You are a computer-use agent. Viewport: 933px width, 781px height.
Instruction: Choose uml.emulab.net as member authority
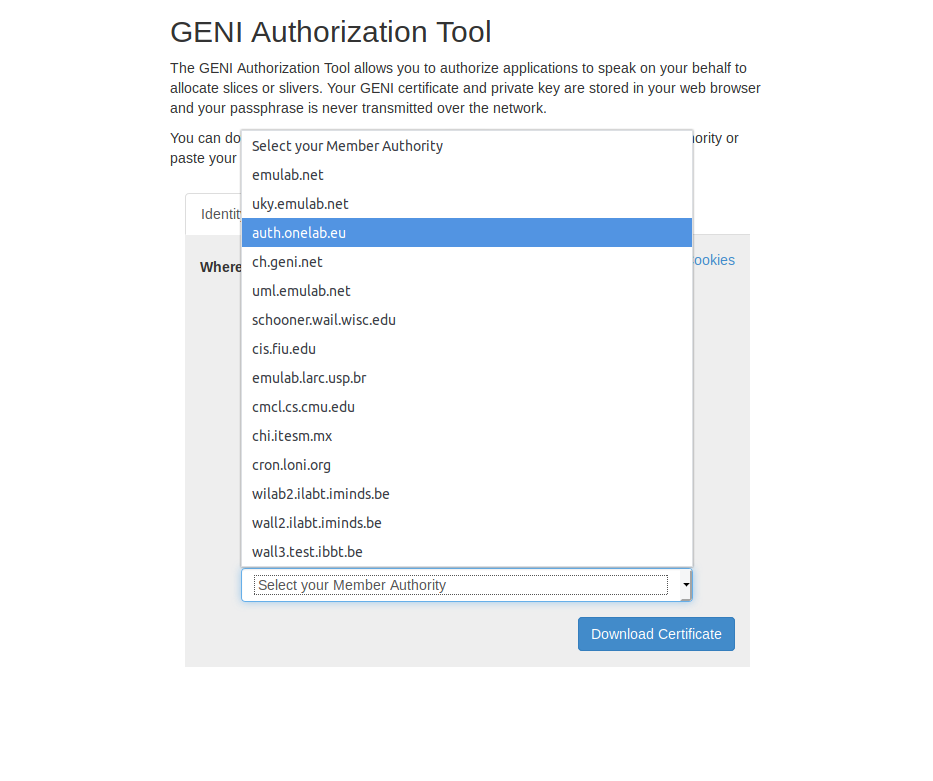[301, 291]
